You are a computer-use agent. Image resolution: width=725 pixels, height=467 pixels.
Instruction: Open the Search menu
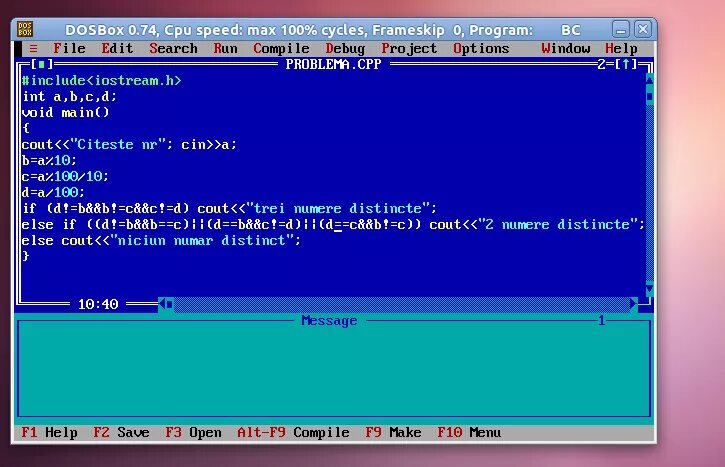(x=173, y=49)
